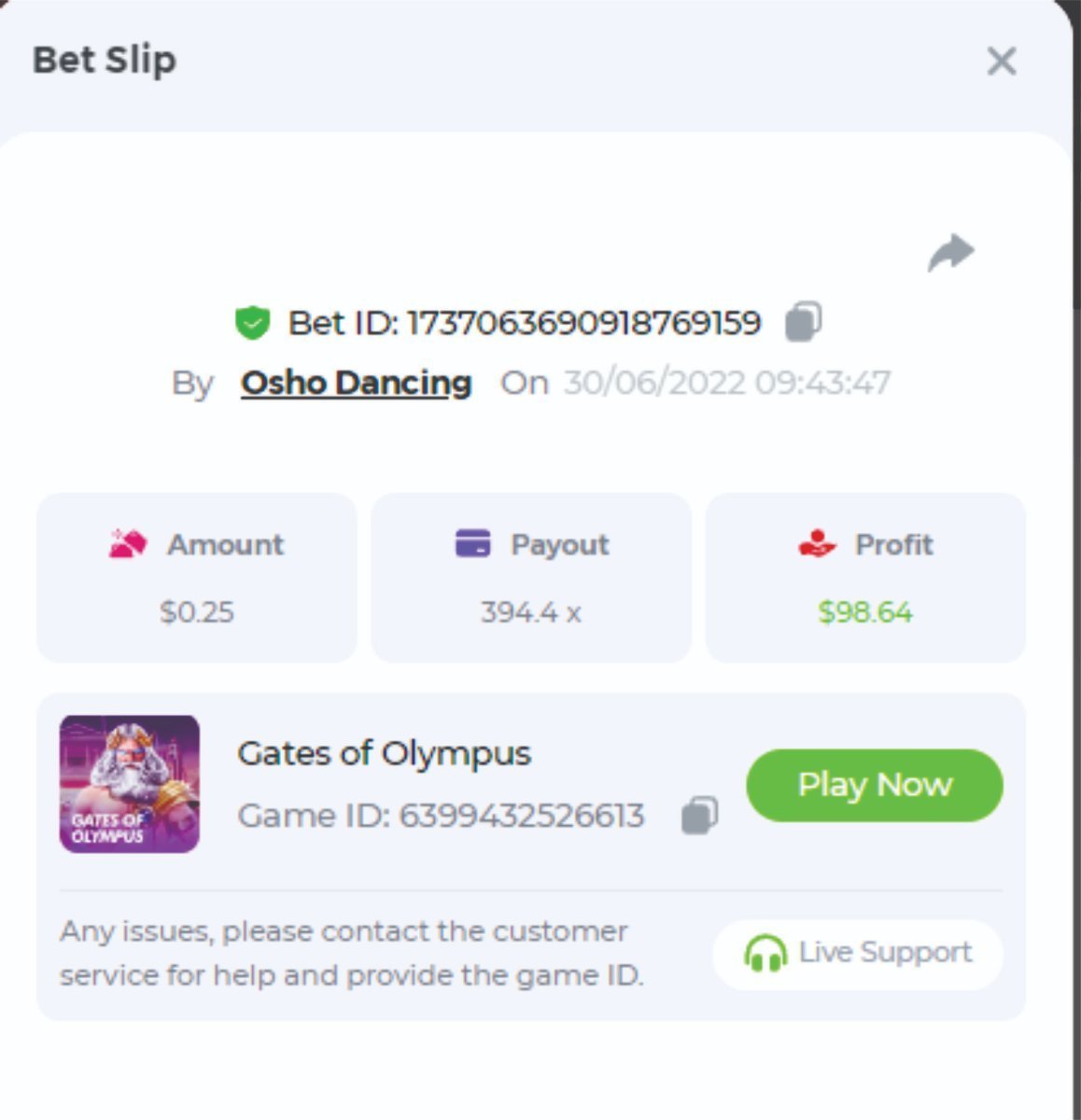Click the red Profit hand icon

817,543
